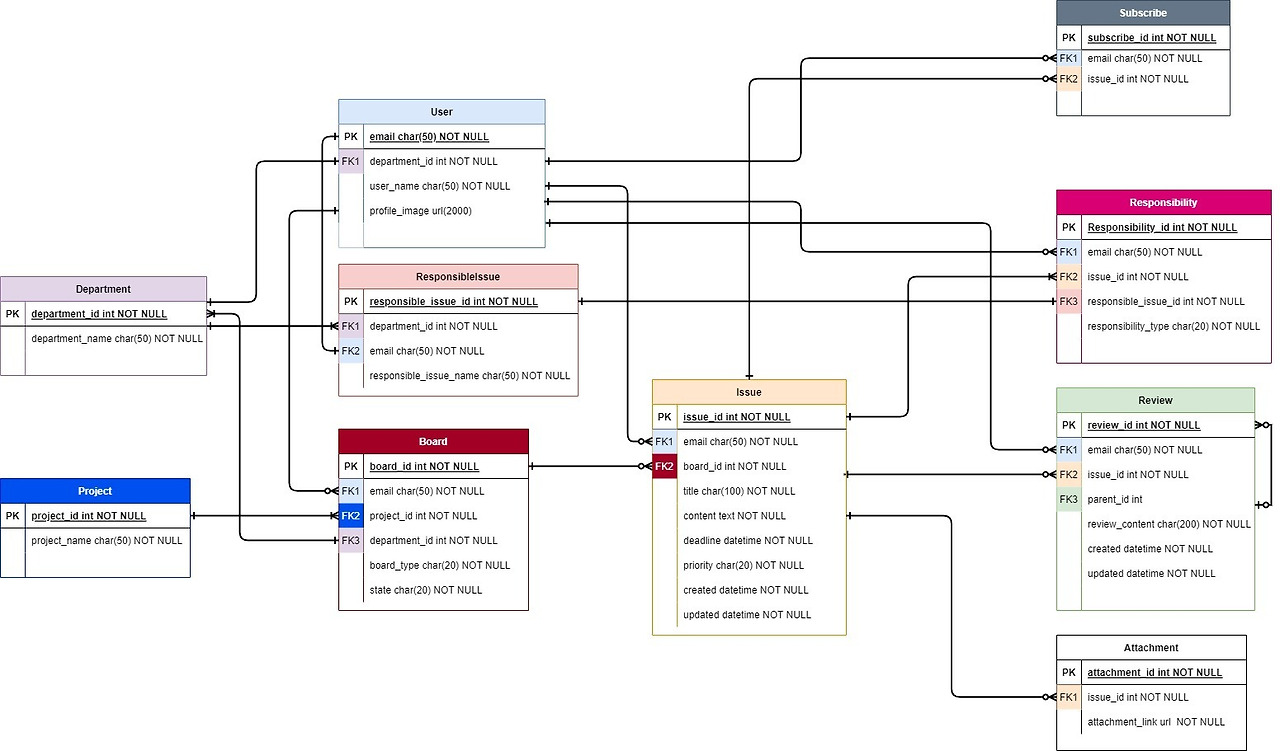Click deadline datetime NOT NULL row
Image resolution: width=1280 pixels, height=751 pixels.
click(x=749, y=541)
